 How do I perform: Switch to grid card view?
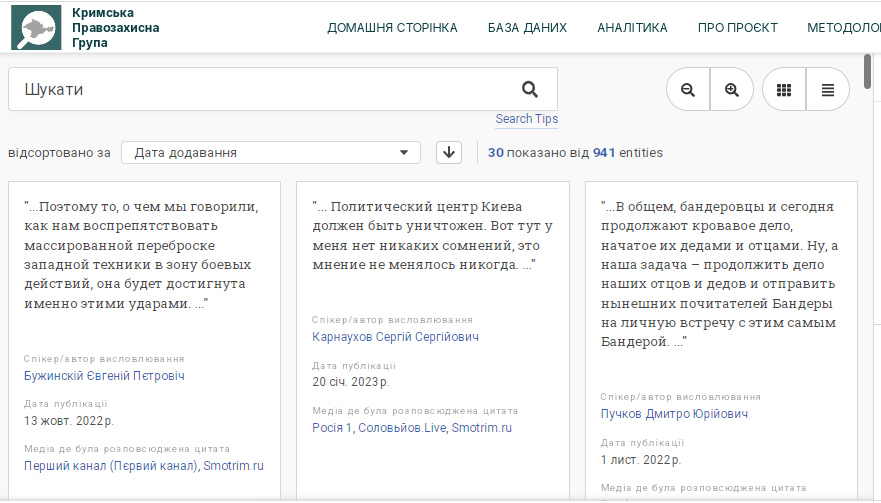pos(784,89)
